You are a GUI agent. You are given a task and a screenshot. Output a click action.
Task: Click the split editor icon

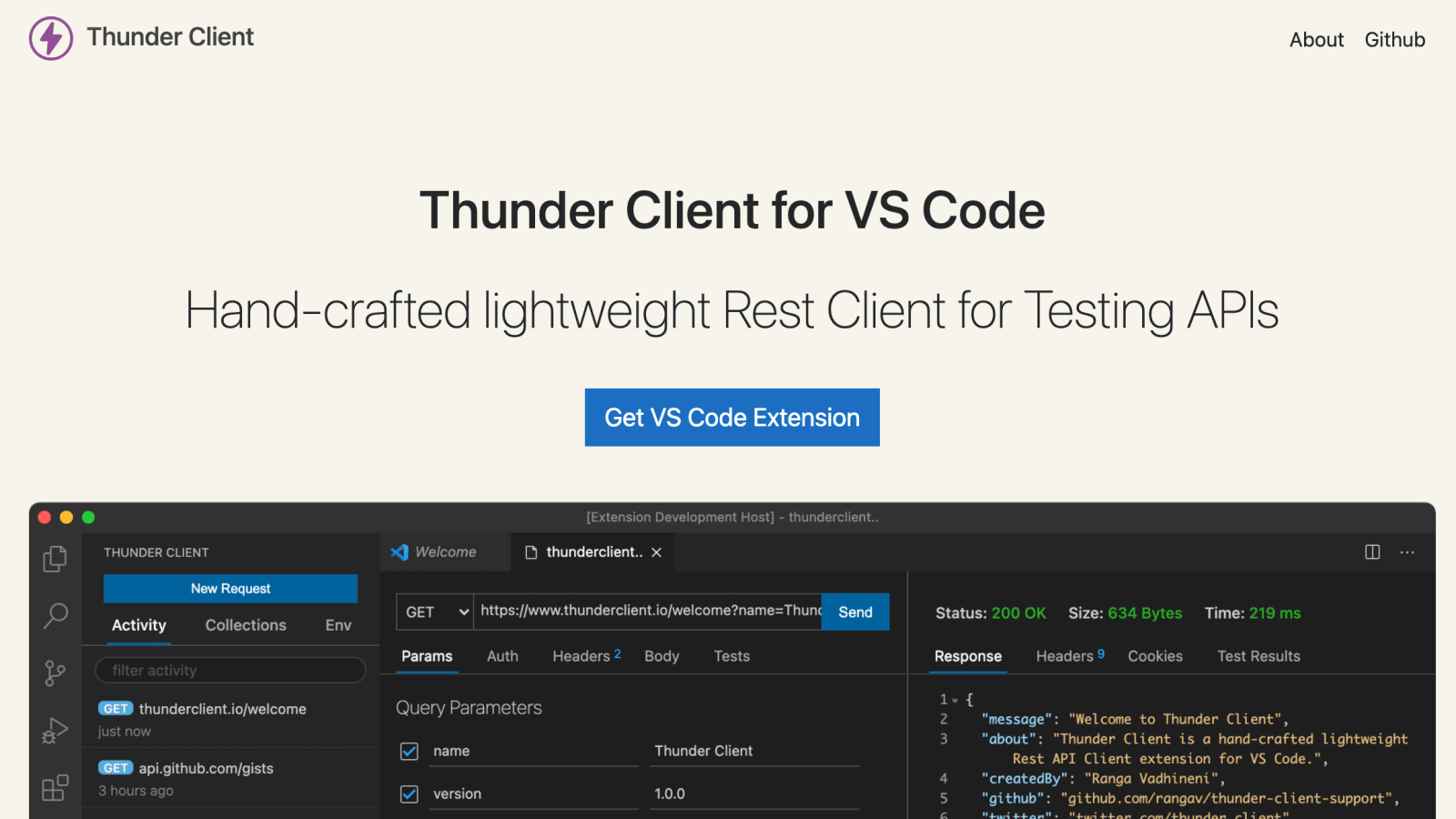coord(1372,552)
